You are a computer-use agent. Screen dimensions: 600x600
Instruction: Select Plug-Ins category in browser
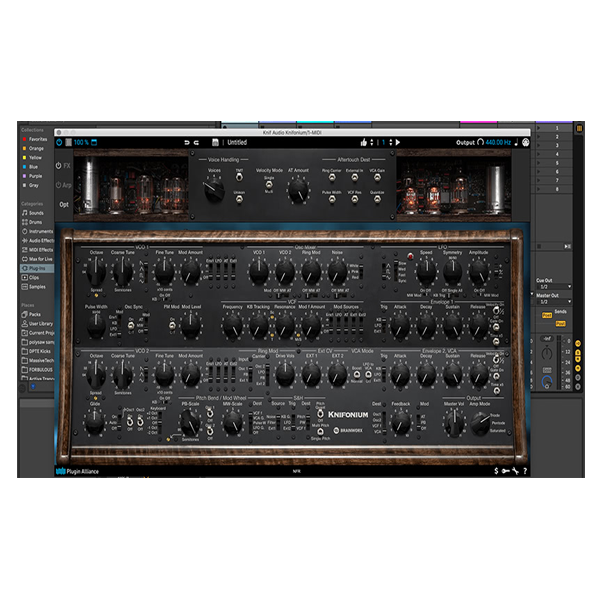pyautogui.click(x=37, y=268)
